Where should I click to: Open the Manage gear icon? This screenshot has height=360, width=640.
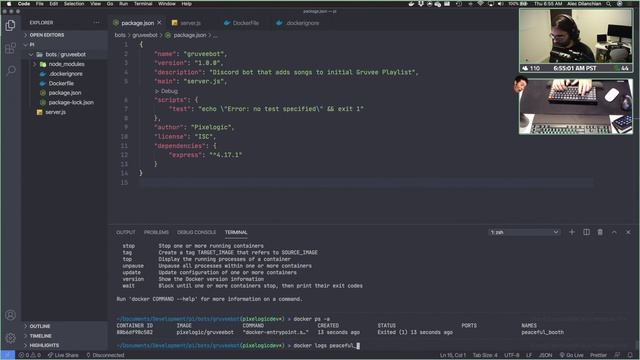pyautogui.click(x=11, y=338)
